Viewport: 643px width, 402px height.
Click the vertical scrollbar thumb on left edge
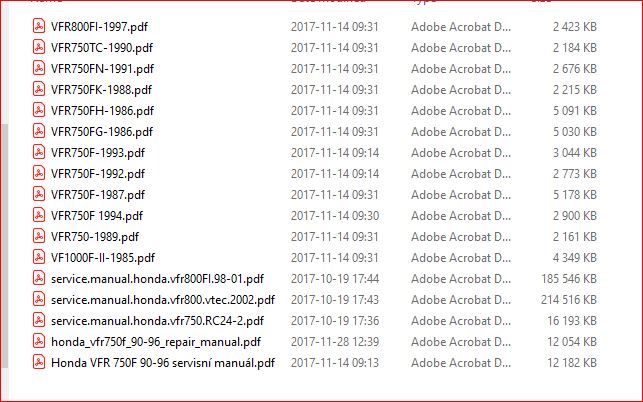pyautogui.click(x=5, y=245)
